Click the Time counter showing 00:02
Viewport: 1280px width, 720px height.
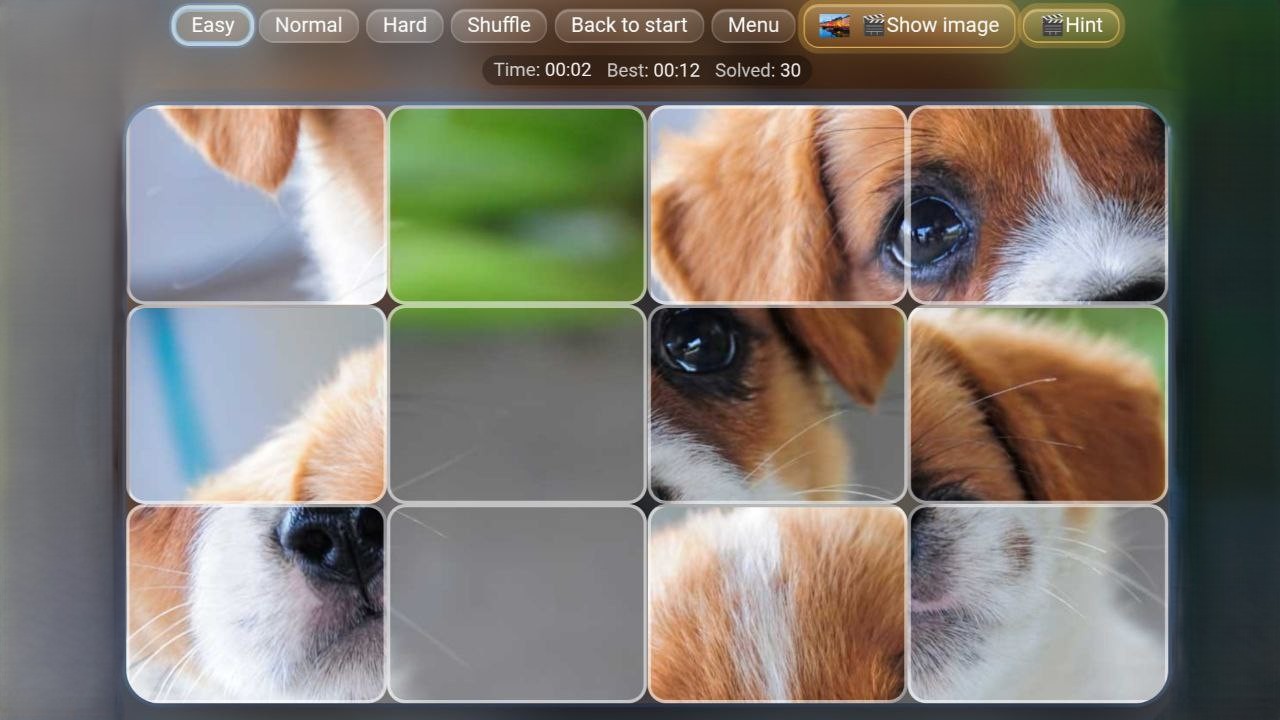point(540,70)
